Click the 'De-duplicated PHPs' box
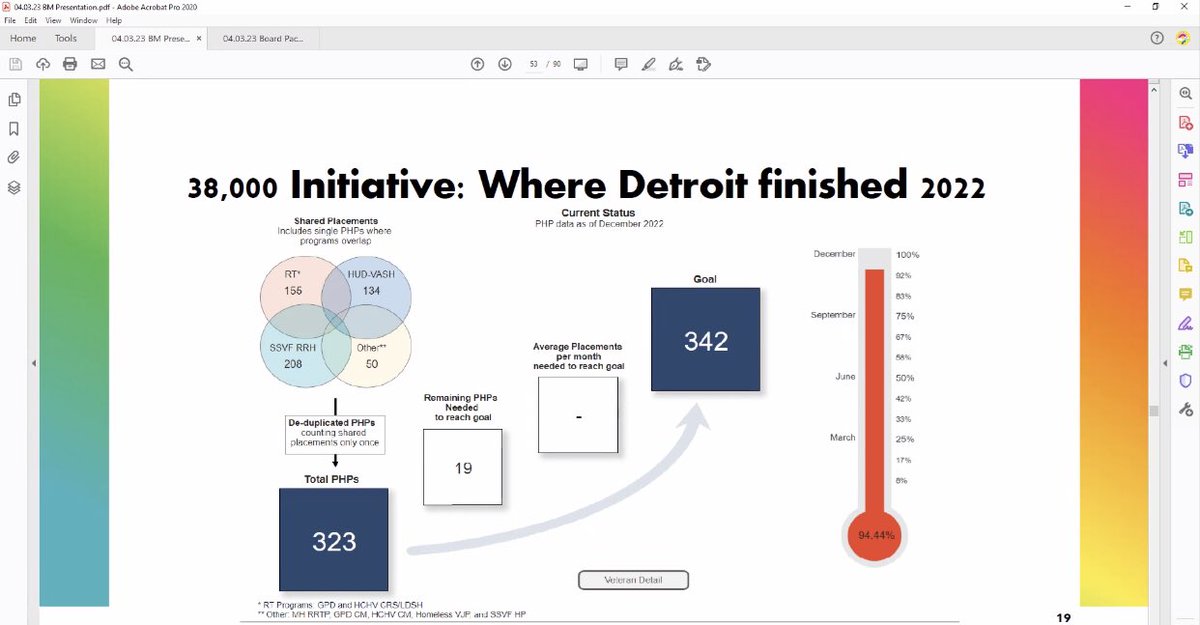The width and height of the screenshot is (1200, 625). (x=334, y=435)
